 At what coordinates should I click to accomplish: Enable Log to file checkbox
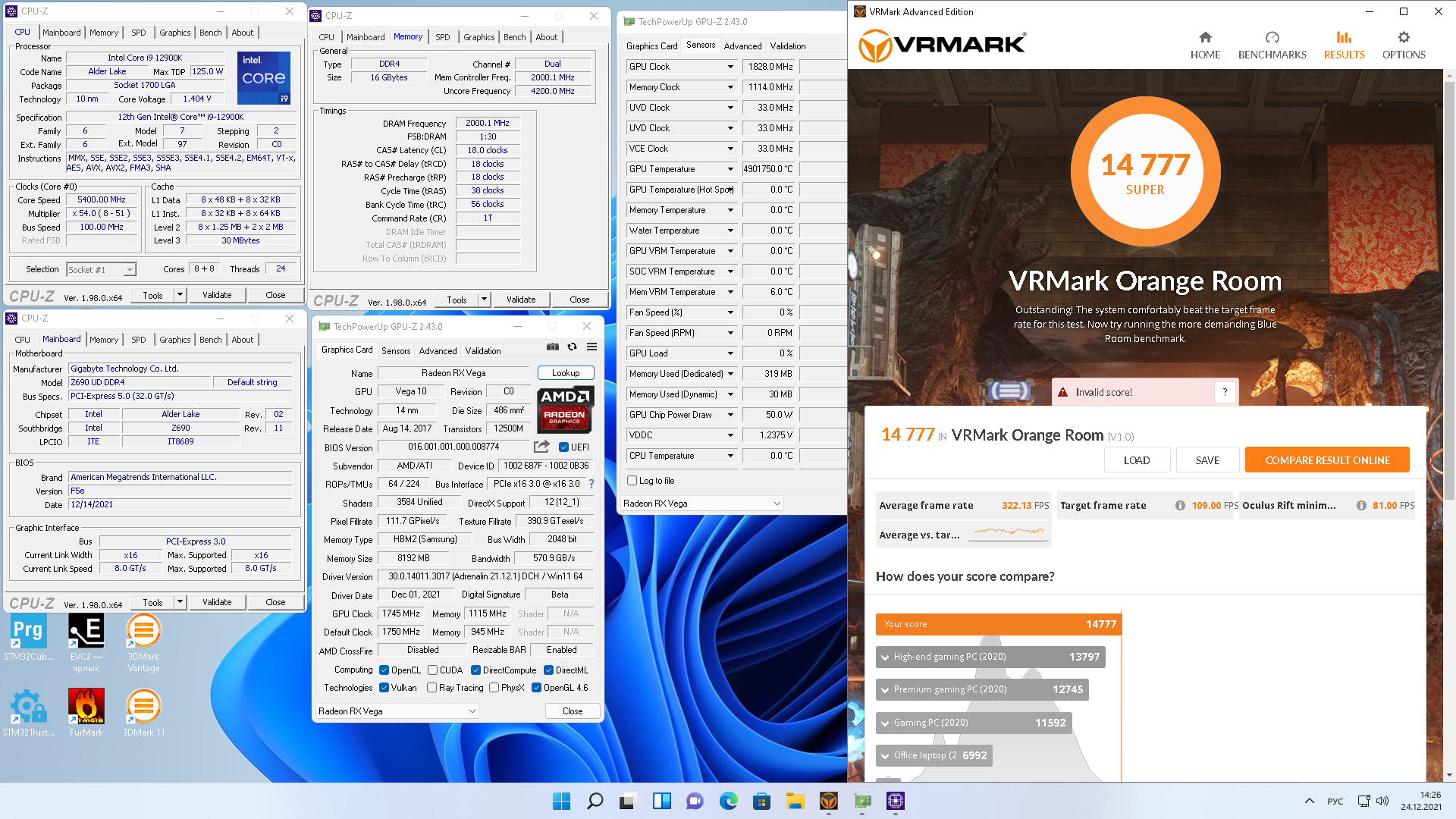coord(632,481)
